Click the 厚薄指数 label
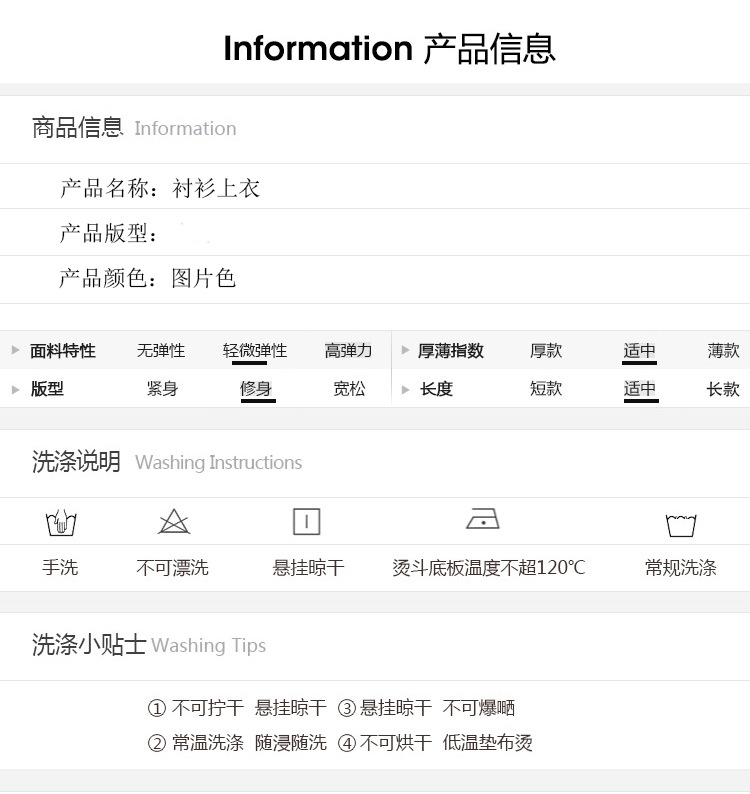This screenshot has height=794, width=750. (451, 350)
